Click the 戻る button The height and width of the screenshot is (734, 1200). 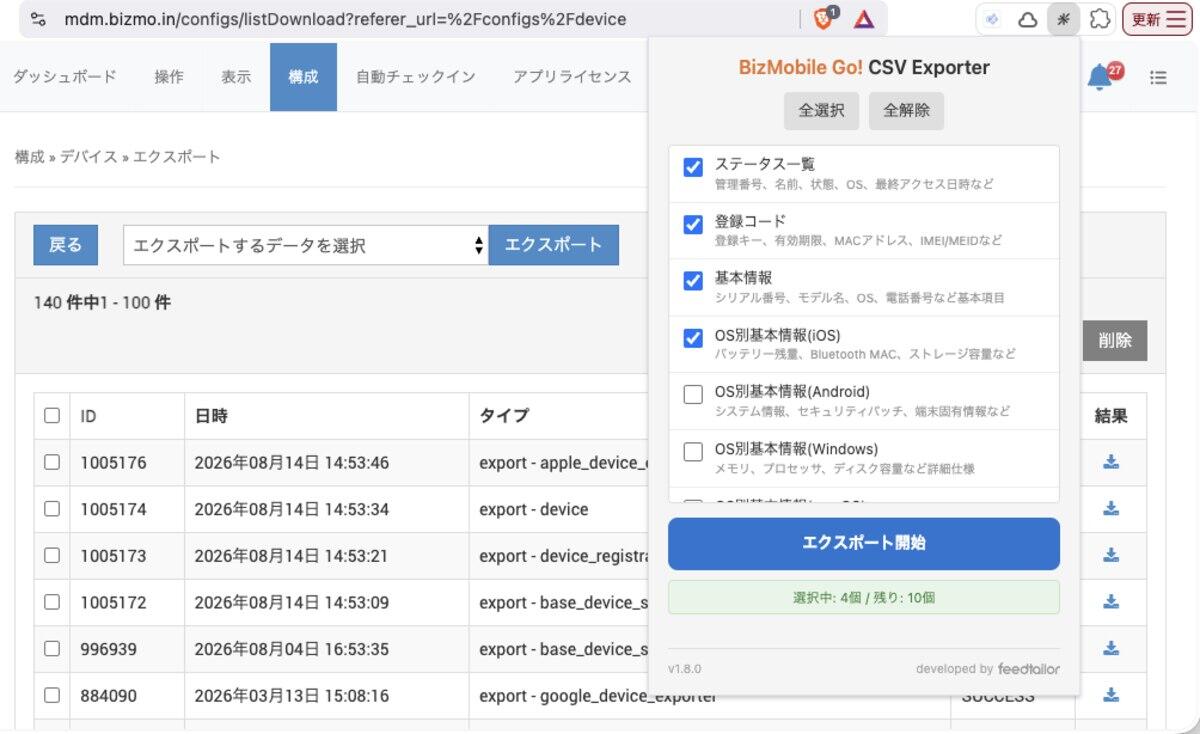[x=66, y=245]
